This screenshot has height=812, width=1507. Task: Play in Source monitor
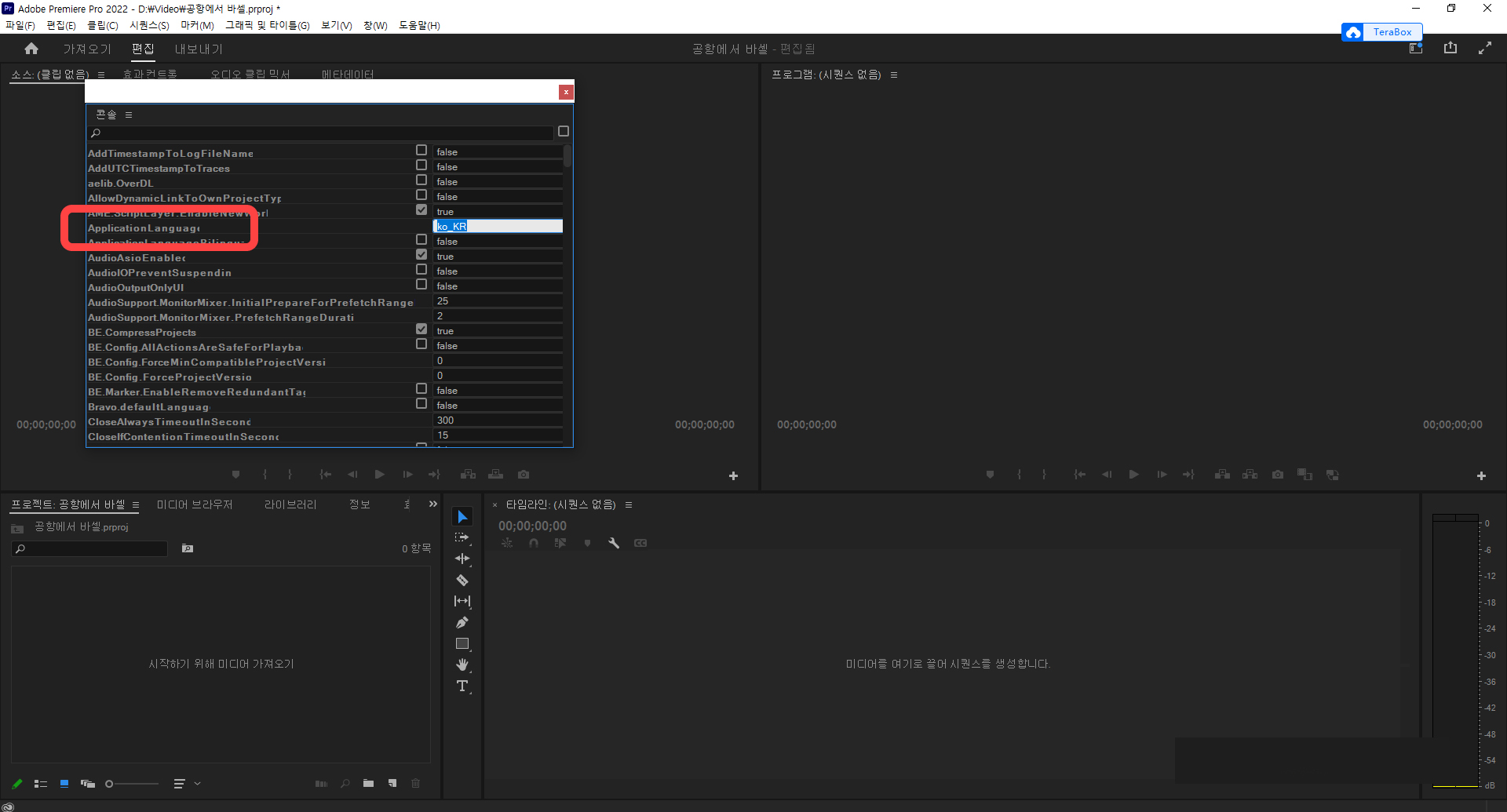[380, 475]
